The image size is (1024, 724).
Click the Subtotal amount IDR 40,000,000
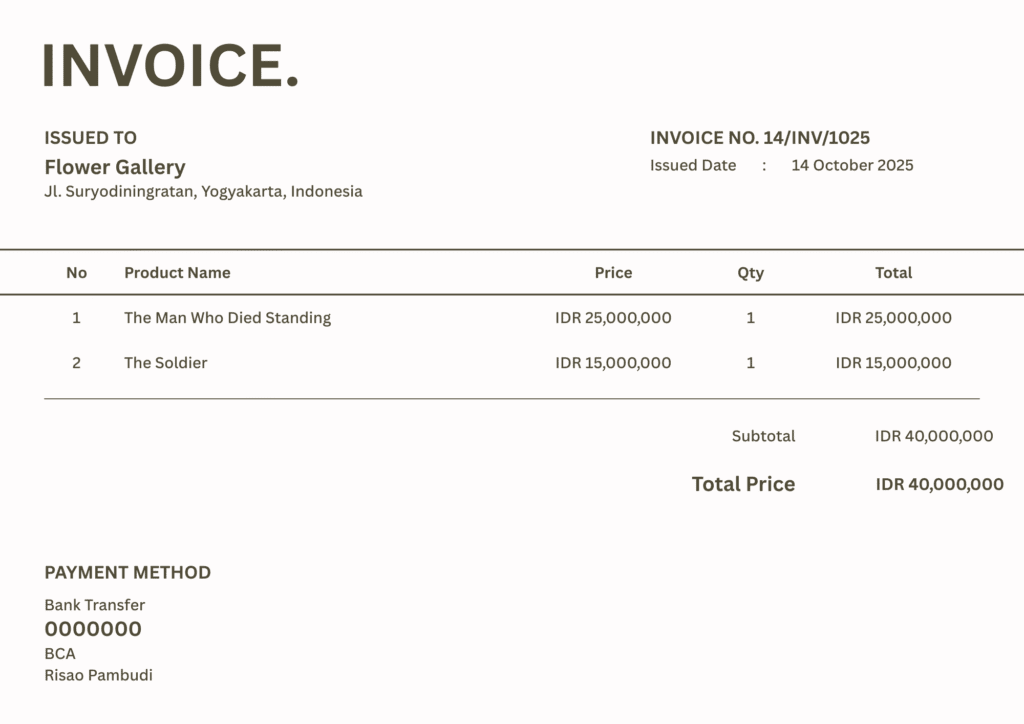(934, 436)
